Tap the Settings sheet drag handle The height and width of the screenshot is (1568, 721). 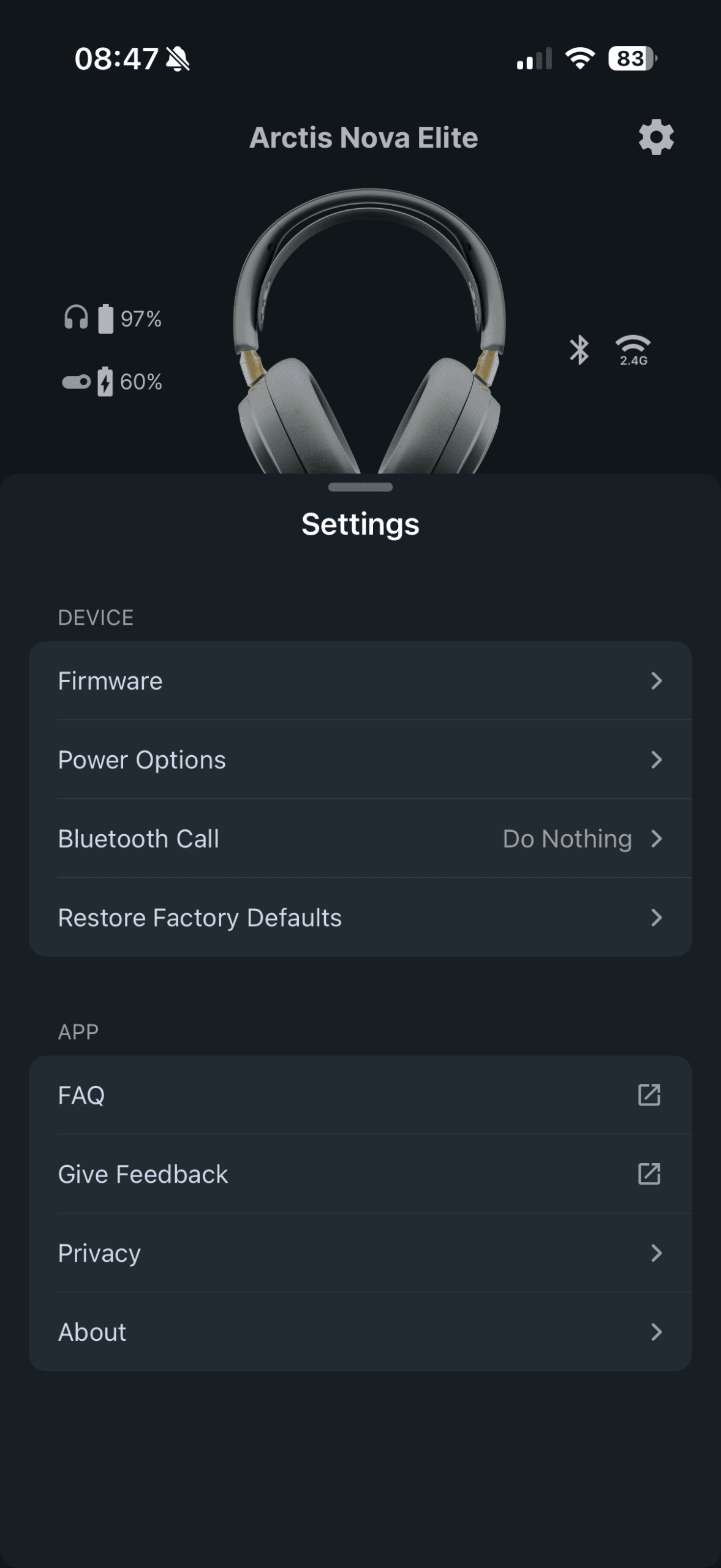pyautogui.click(x=360, y=488)
